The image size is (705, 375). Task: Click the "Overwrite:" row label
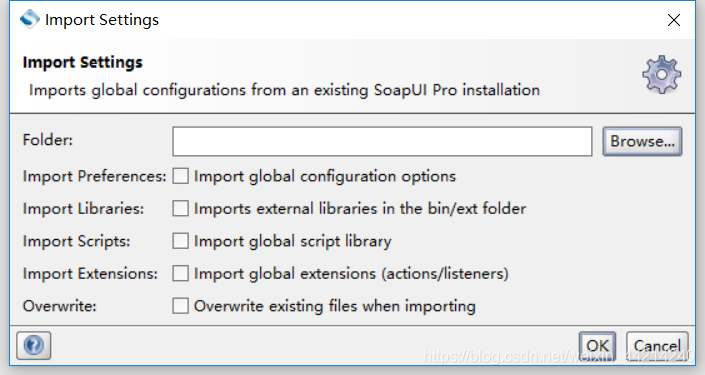(59, 306)
